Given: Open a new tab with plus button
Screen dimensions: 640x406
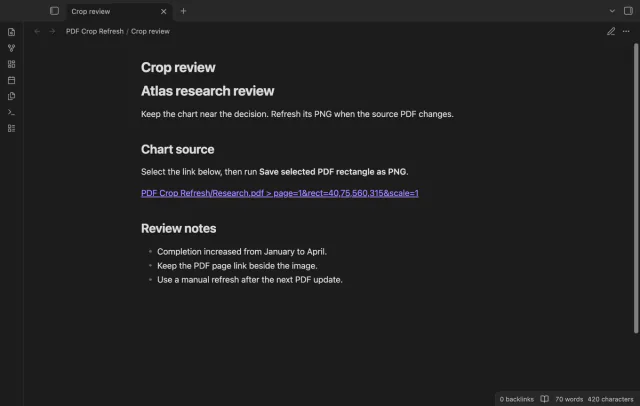Looking at the screenshot, I should coord(183,11).
